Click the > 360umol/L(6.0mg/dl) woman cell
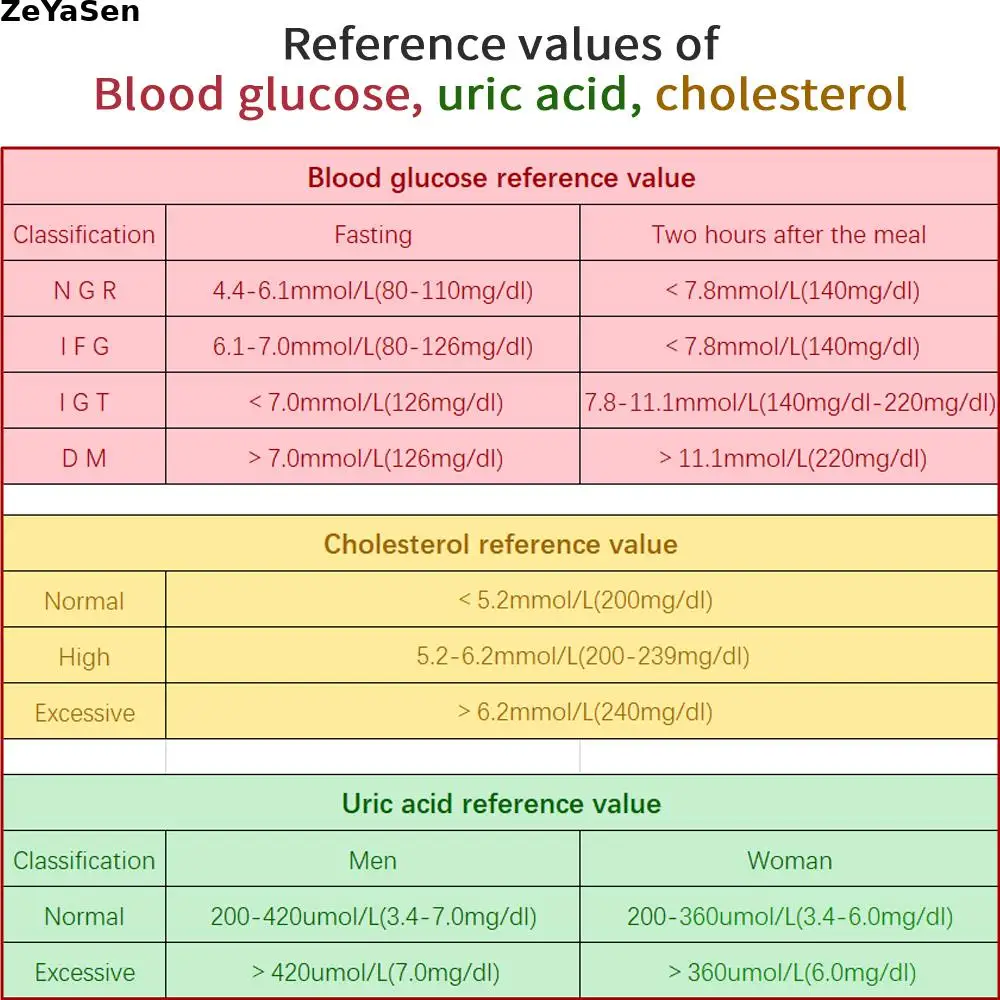The width and height of the screenshot is (1000, 1000). (789, 972)
